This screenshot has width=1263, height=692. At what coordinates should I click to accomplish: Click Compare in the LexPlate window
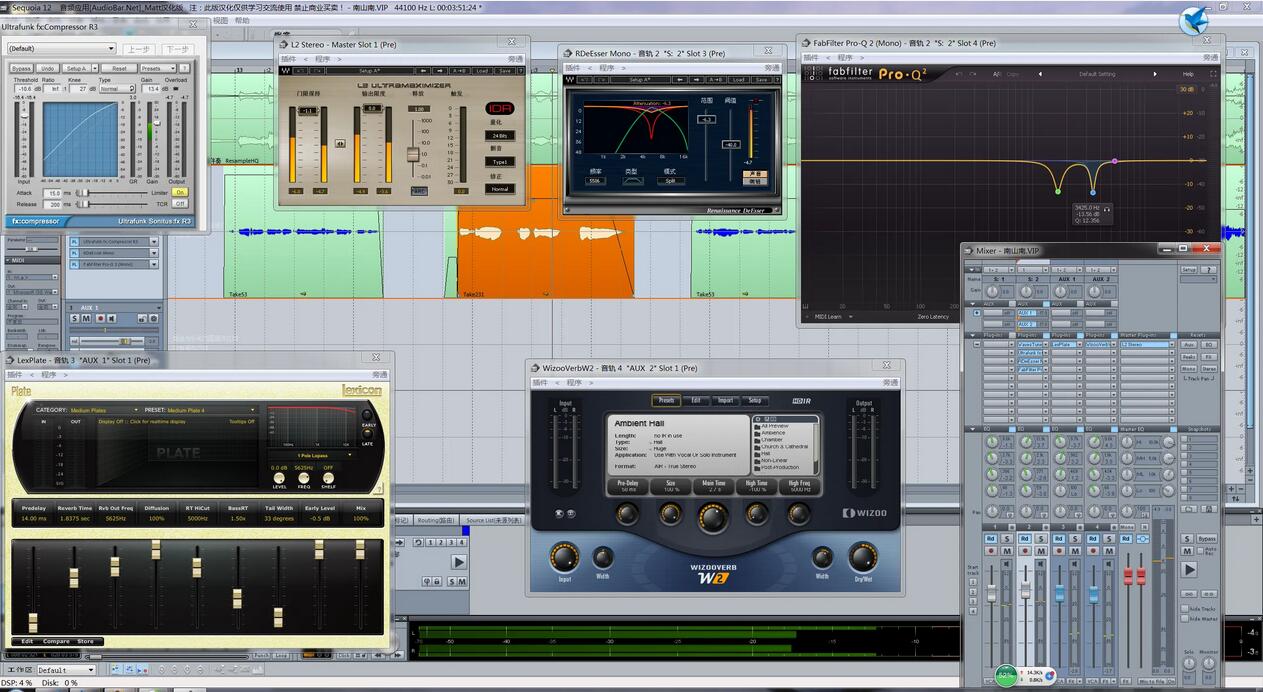tap(56, 641)
